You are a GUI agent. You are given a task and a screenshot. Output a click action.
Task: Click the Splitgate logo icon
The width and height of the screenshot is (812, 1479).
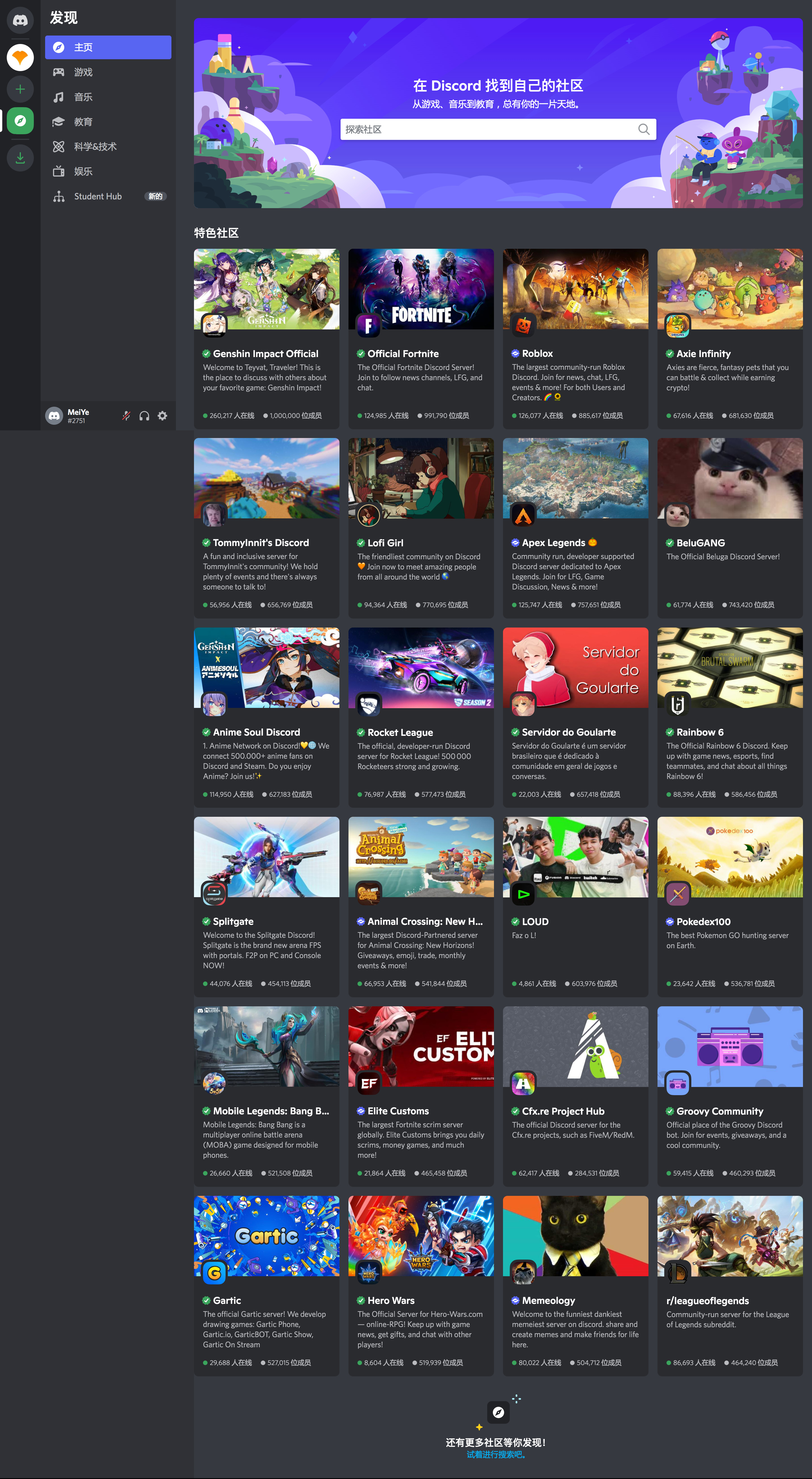click(x=214, y=894)
